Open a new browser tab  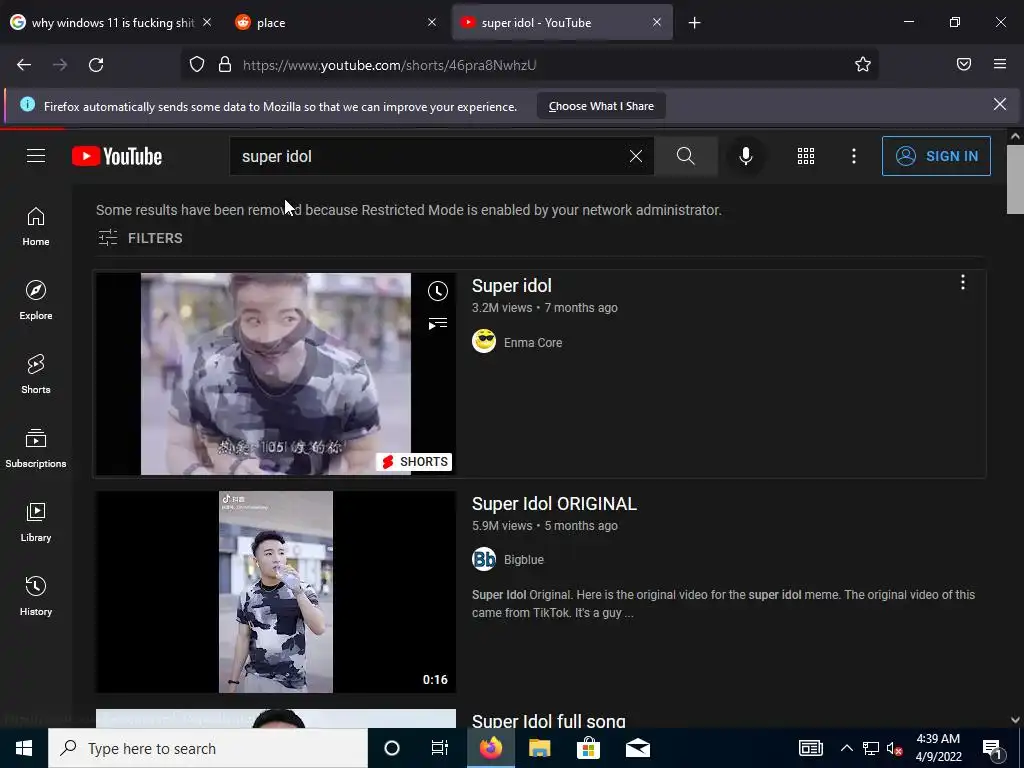[694, 23]
